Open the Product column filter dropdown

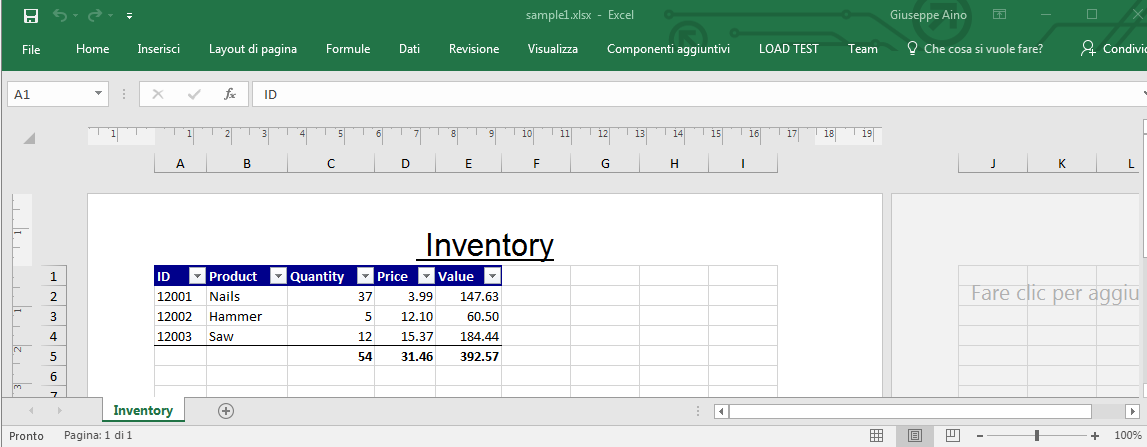point(278,276)
